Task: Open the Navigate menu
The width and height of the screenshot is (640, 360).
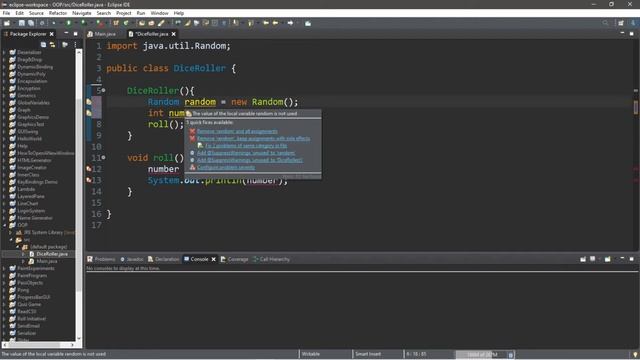Action: coord(82,13)
